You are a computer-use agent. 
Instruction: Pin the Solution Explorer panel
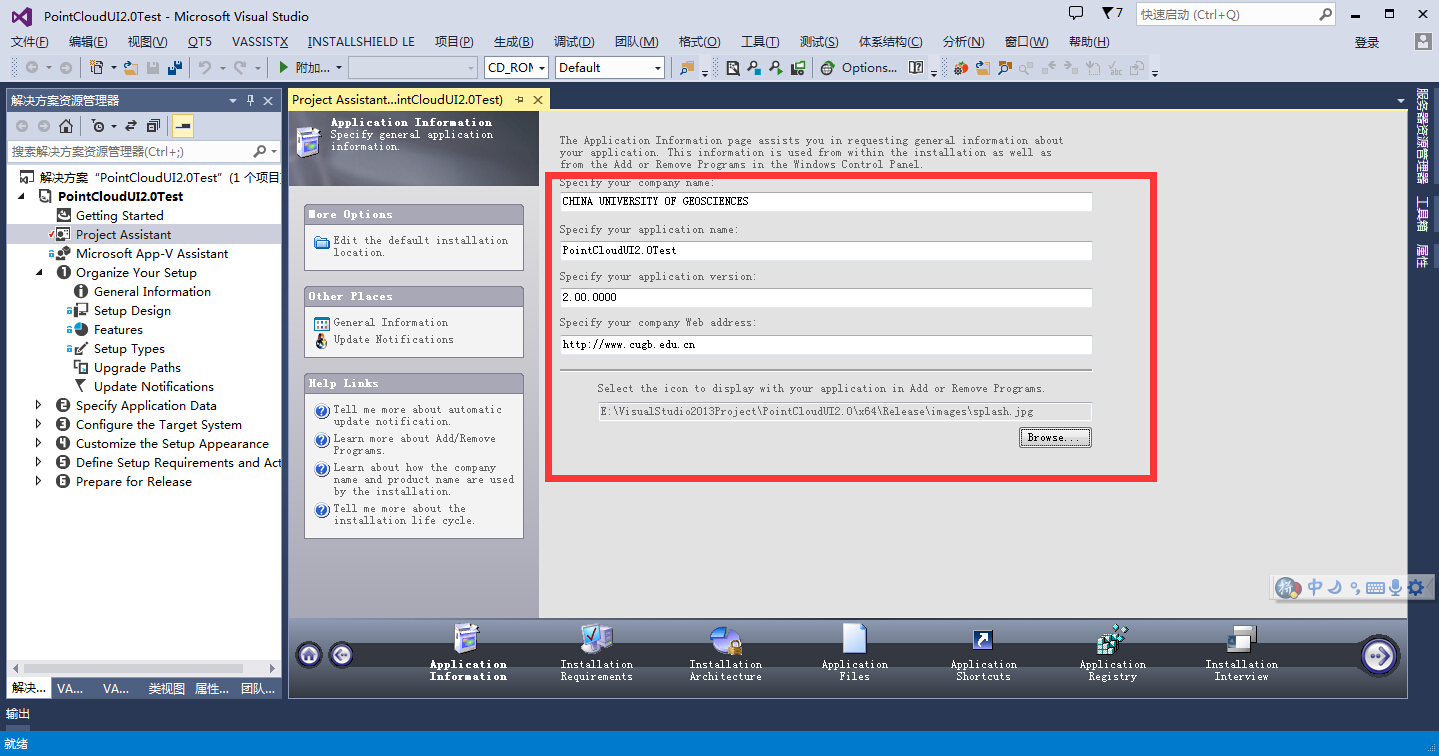click(250, 101)
